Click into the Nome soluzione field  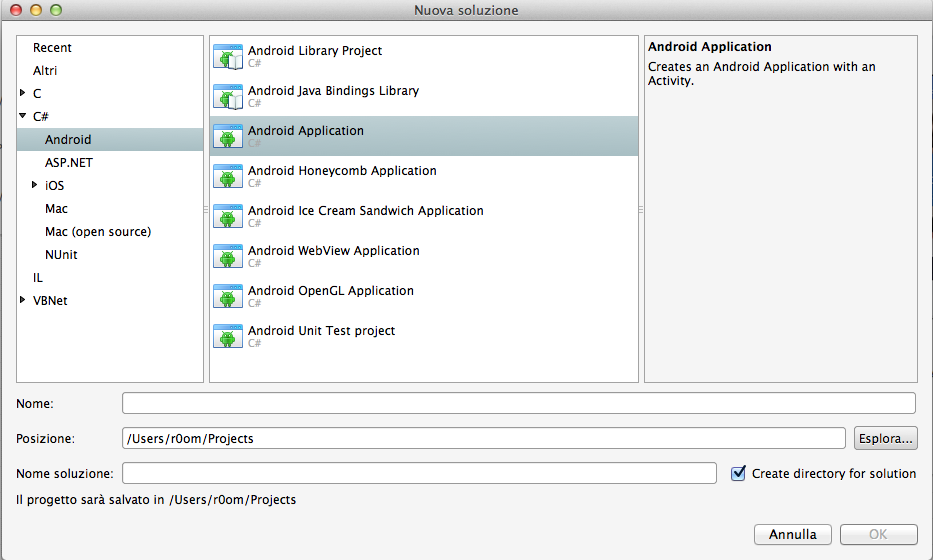coord(419,473)
